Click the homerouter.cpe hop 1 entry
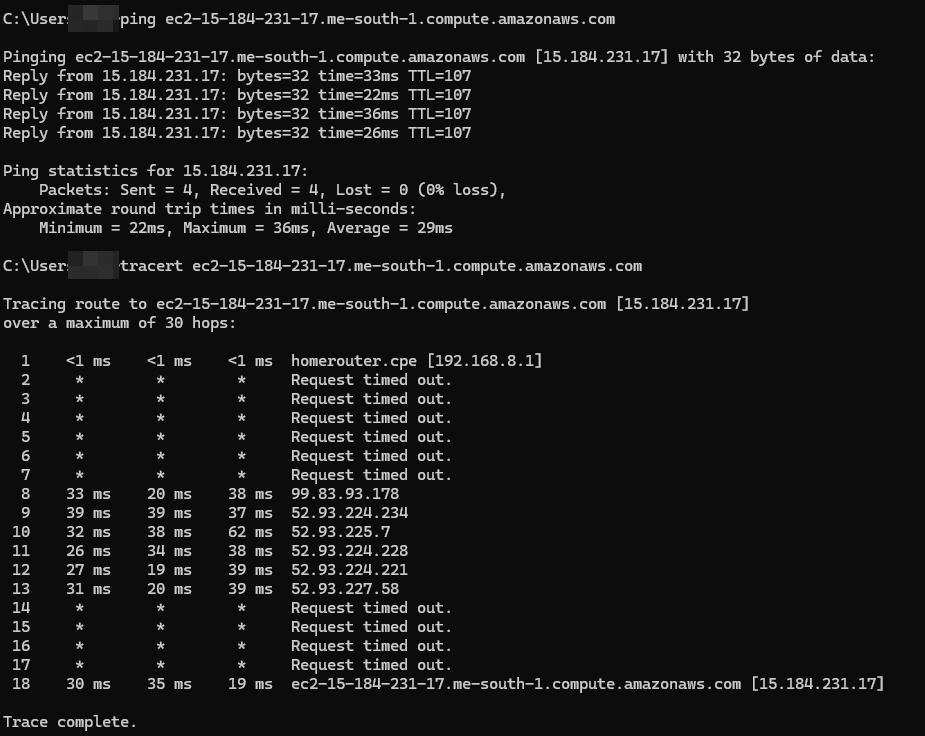The height and width of the screenshot is (736, 925). coord(416,361)
